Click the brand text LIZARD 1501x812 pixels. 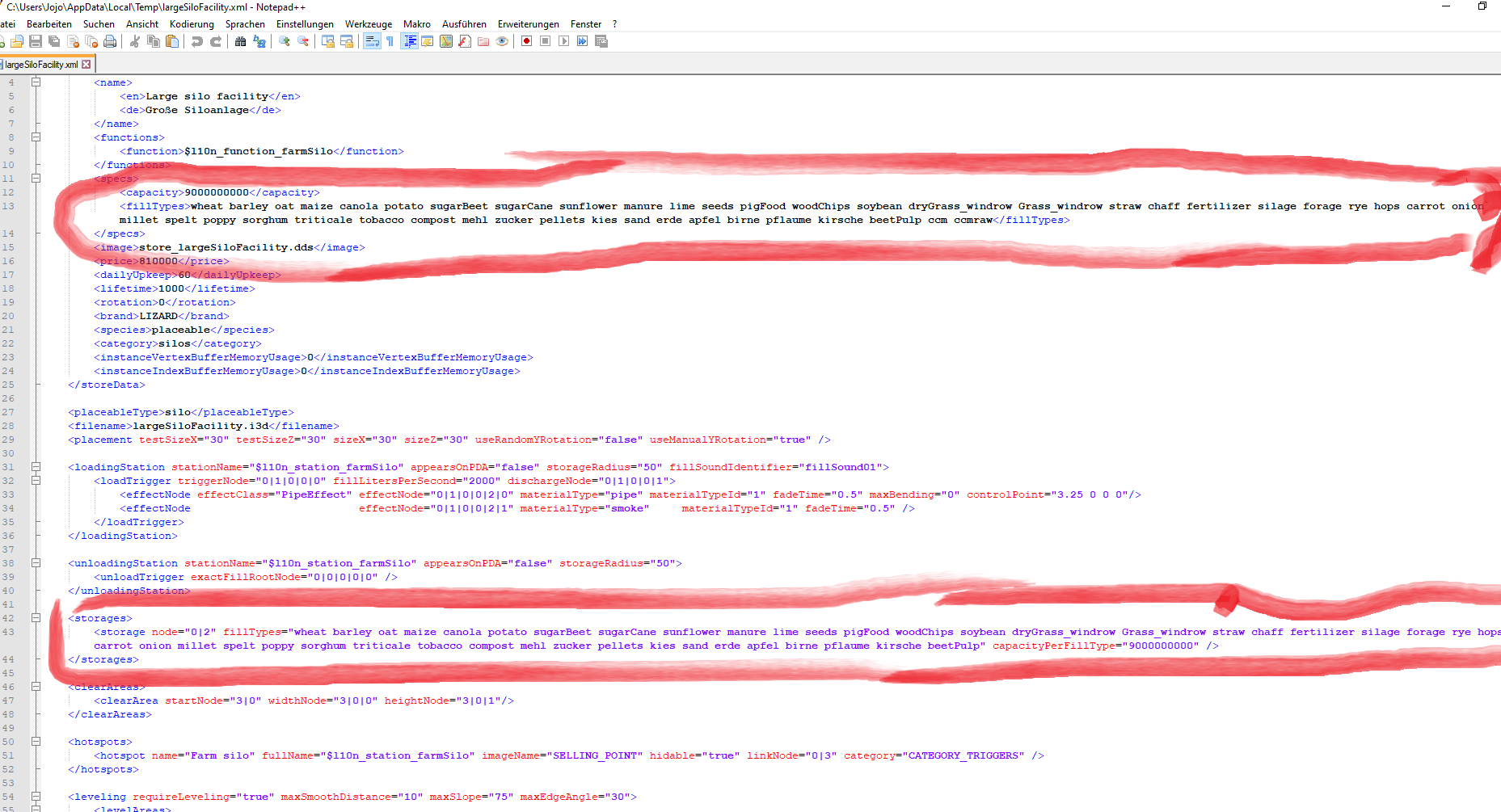coord(158,316)
